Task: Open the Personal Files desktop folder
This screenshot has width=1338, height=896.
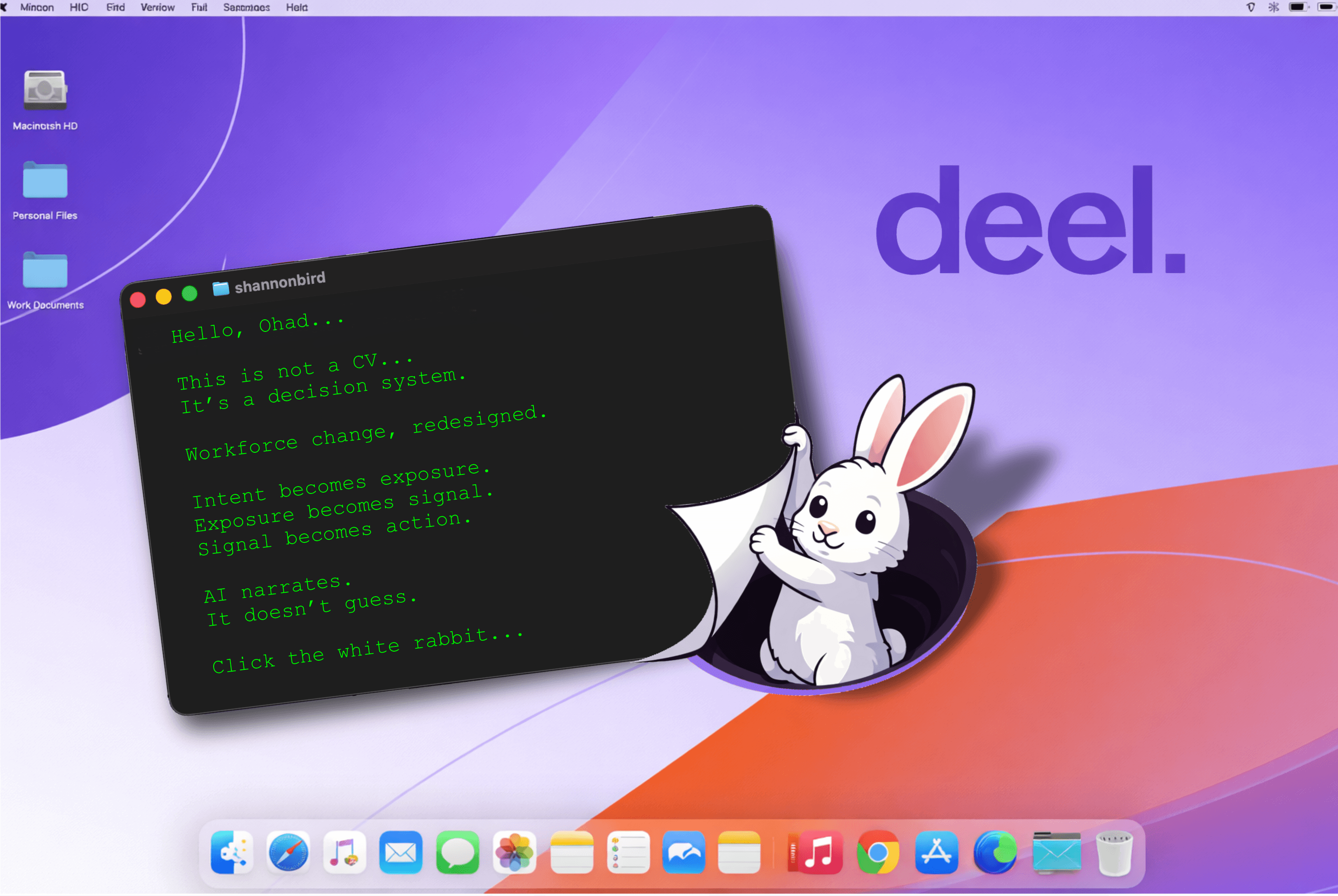Action: (45, 181)
